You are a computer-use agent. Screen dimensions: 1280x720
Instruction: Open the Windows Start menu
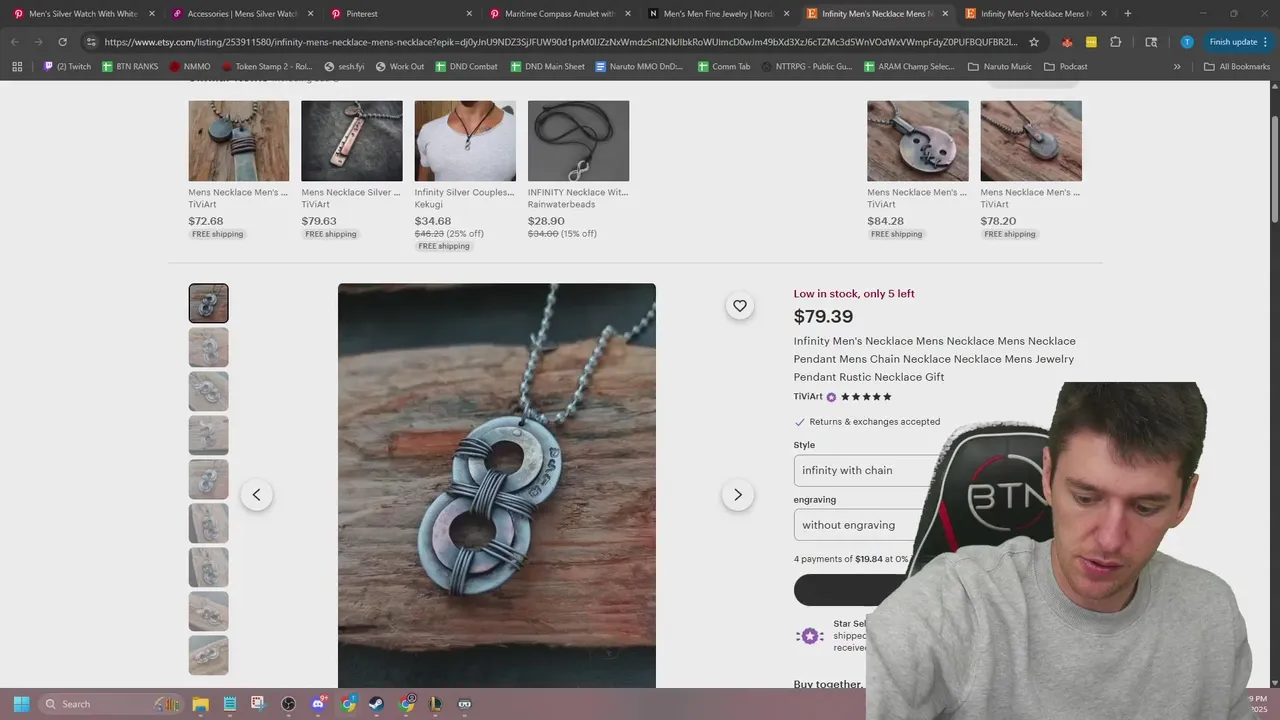pyautogui.click(x=21, y=704)
